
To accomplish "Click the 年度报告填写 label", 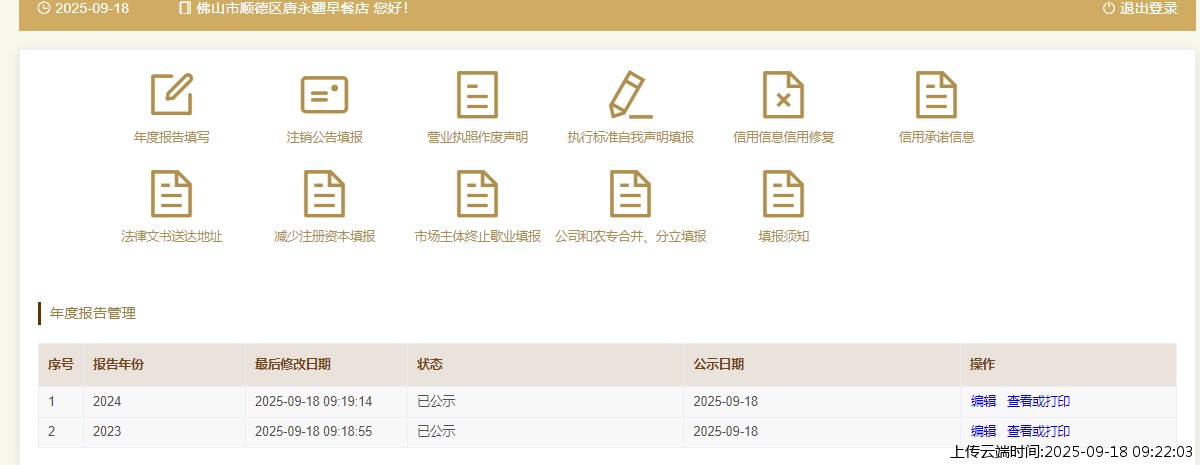I will click(171, 138).
